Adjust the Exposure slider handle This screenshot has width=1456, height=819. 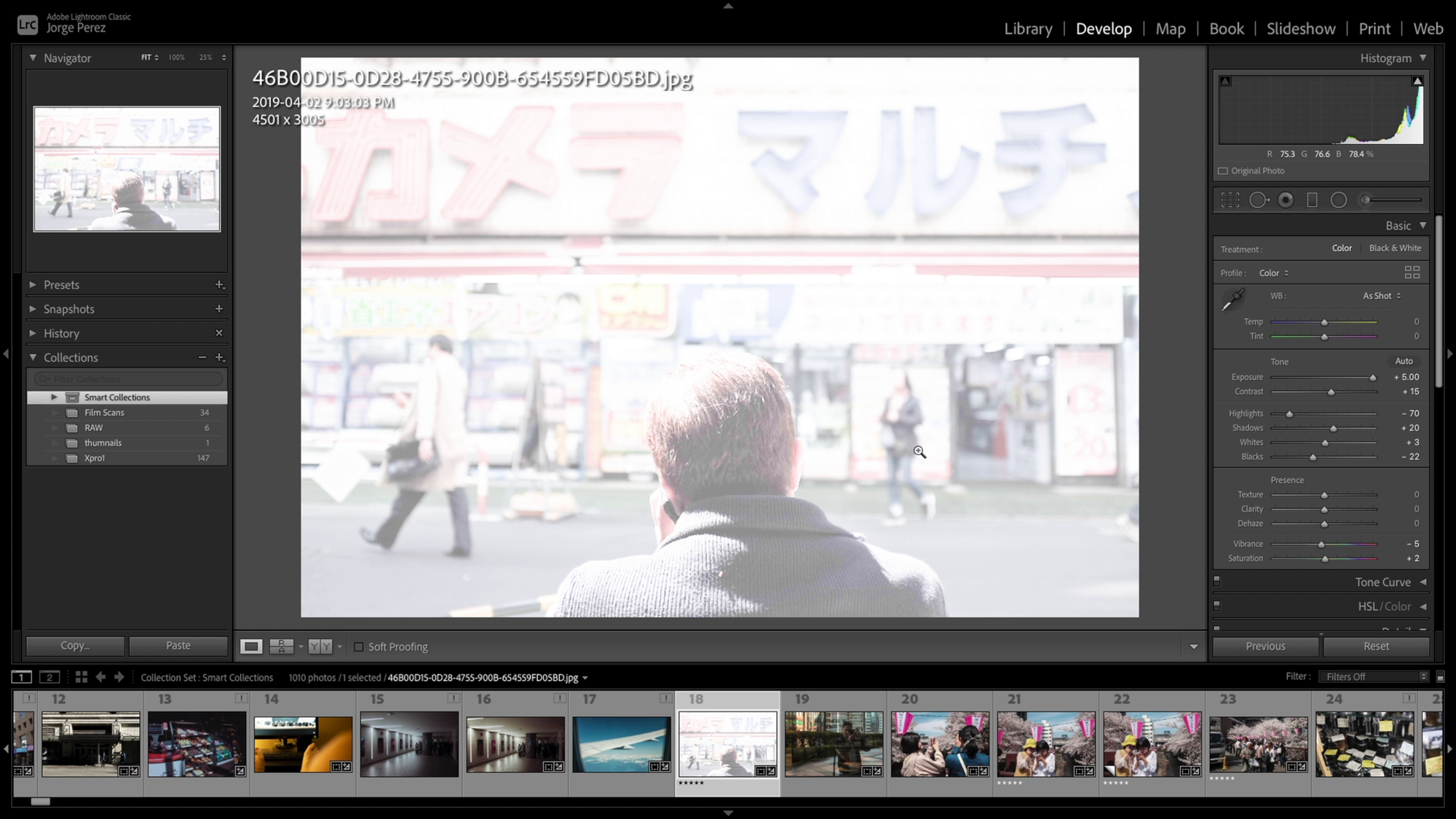click(x=1373, y=378)
